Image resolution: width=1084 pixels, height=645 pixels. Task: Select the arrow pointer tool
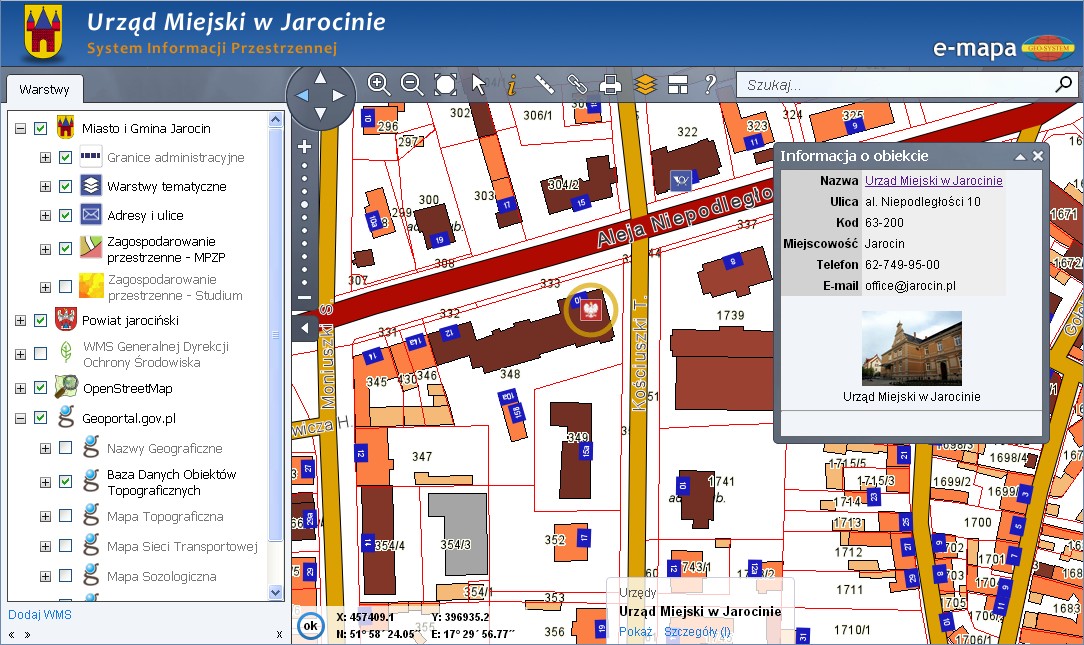478,84
